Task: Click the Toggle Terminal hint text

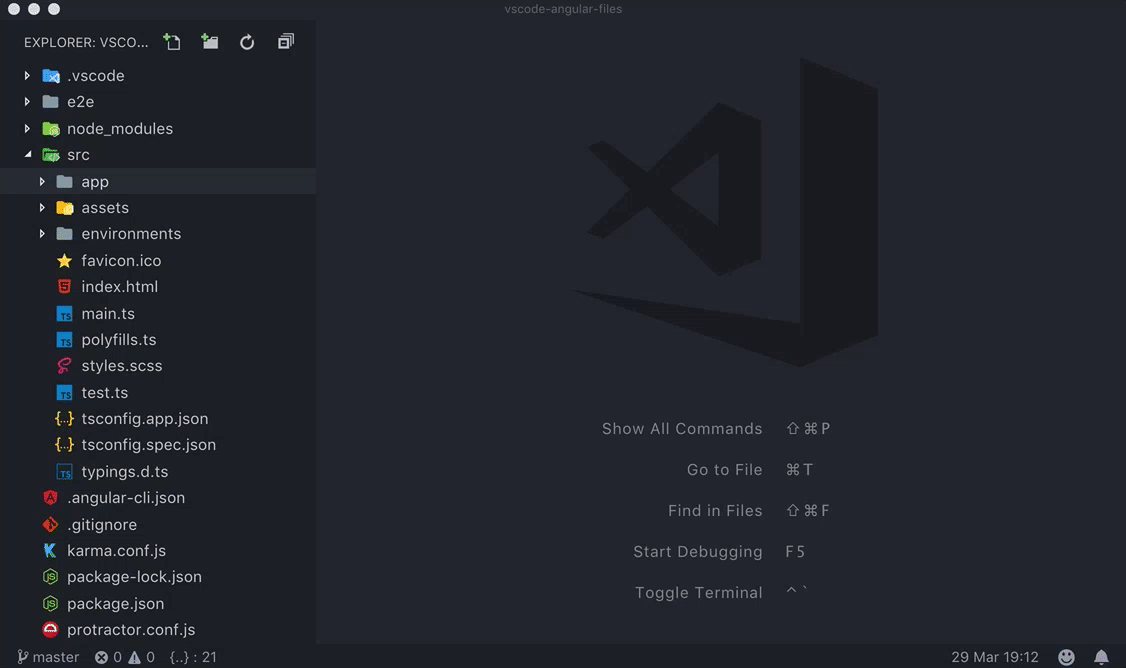Action: (698, 593)
